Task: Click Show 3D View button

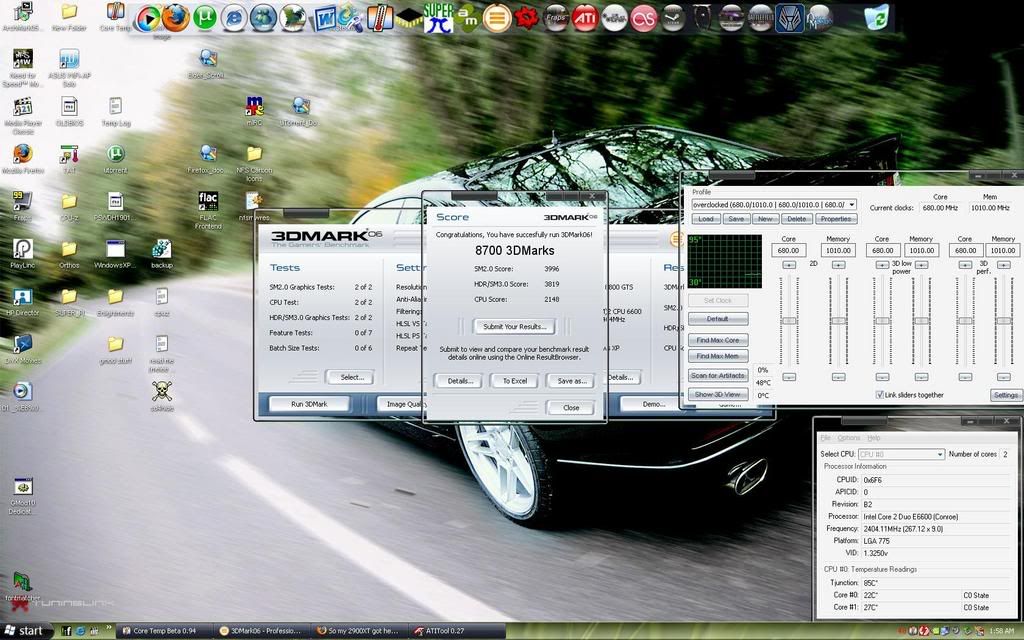Action: click(x=718, y=394)
